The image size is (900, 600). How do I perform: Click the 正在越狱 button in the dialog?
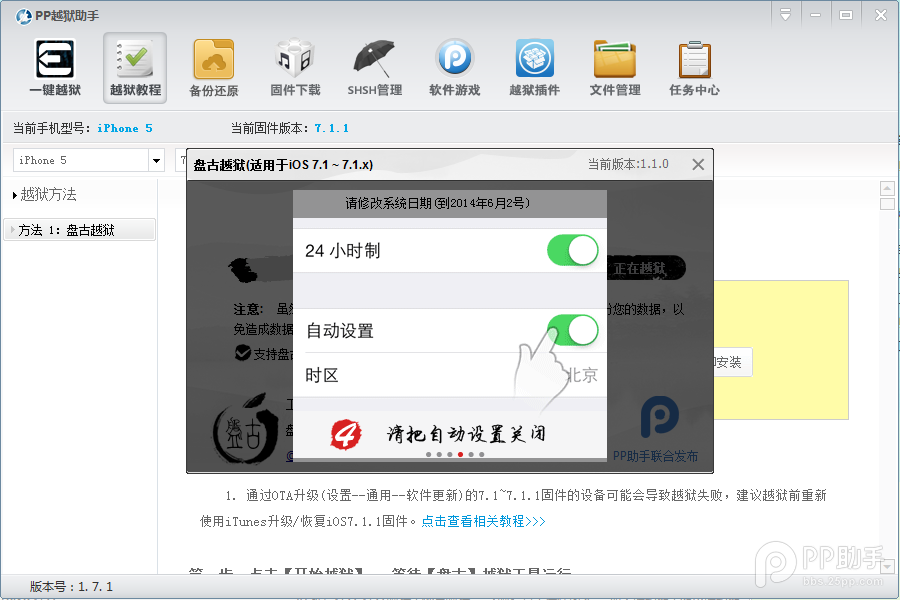tap(646, 268)
